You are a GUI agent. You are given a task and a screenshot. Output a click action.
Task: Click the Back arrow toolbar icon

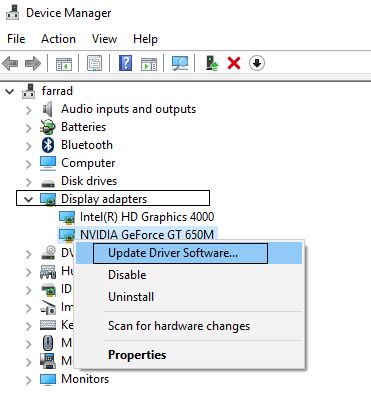point(10,63)
